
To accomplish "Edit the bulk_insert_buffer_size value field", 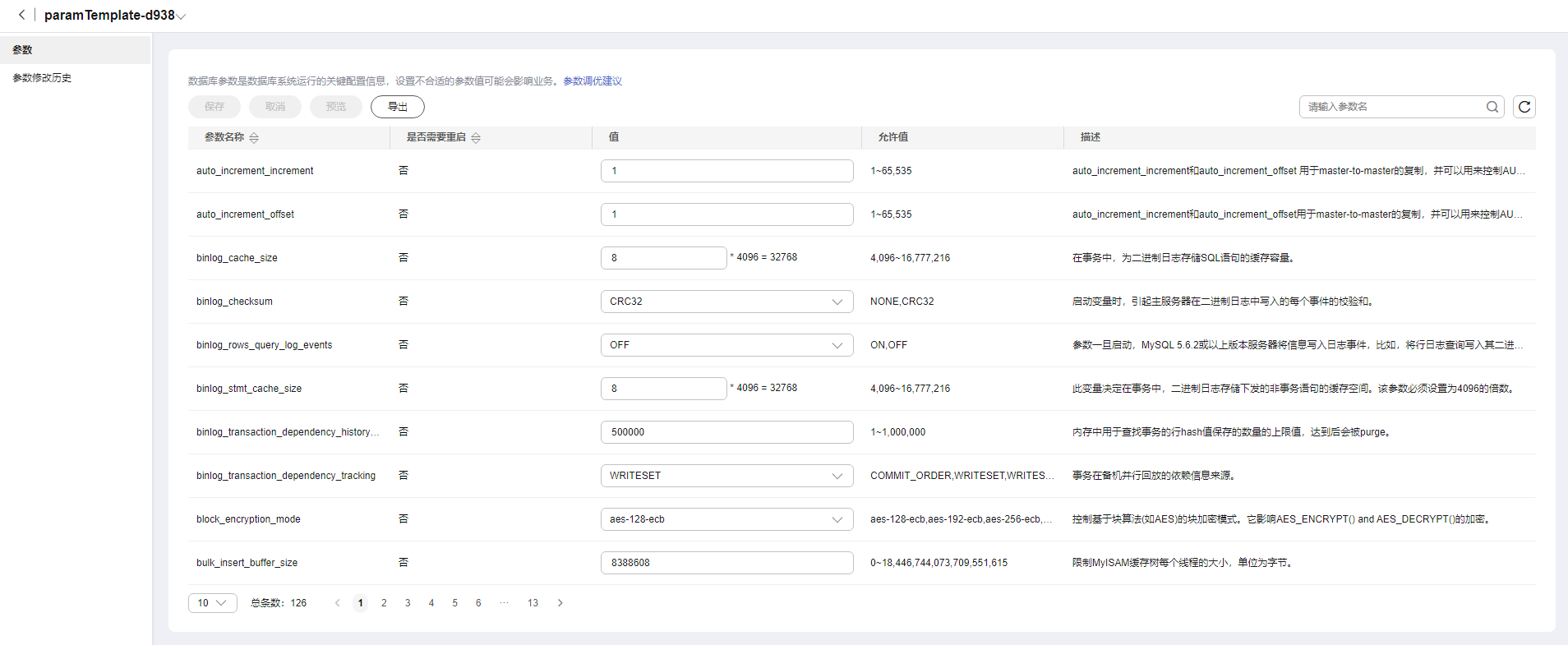I will pyautogui.click(x=727, y=563).
